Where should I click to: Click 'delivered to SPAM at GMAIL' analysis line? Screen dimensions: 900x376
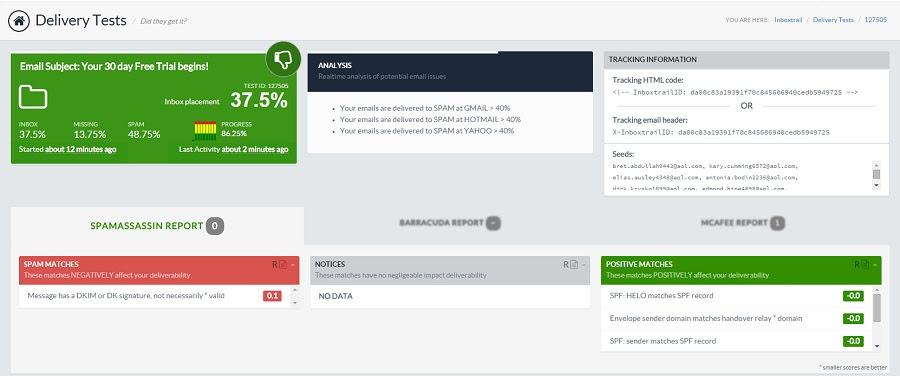tap(425, 108)
